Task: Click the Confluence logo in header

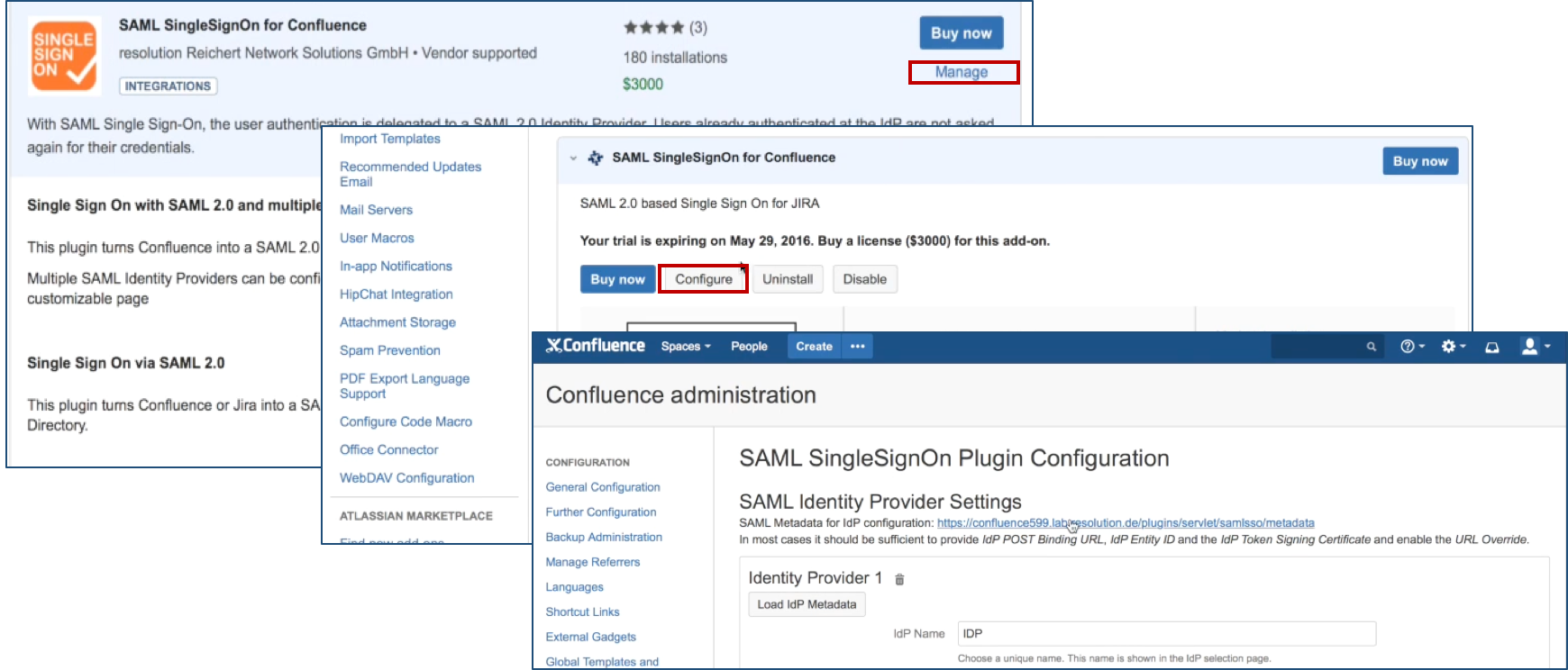Action: point(596,346)
